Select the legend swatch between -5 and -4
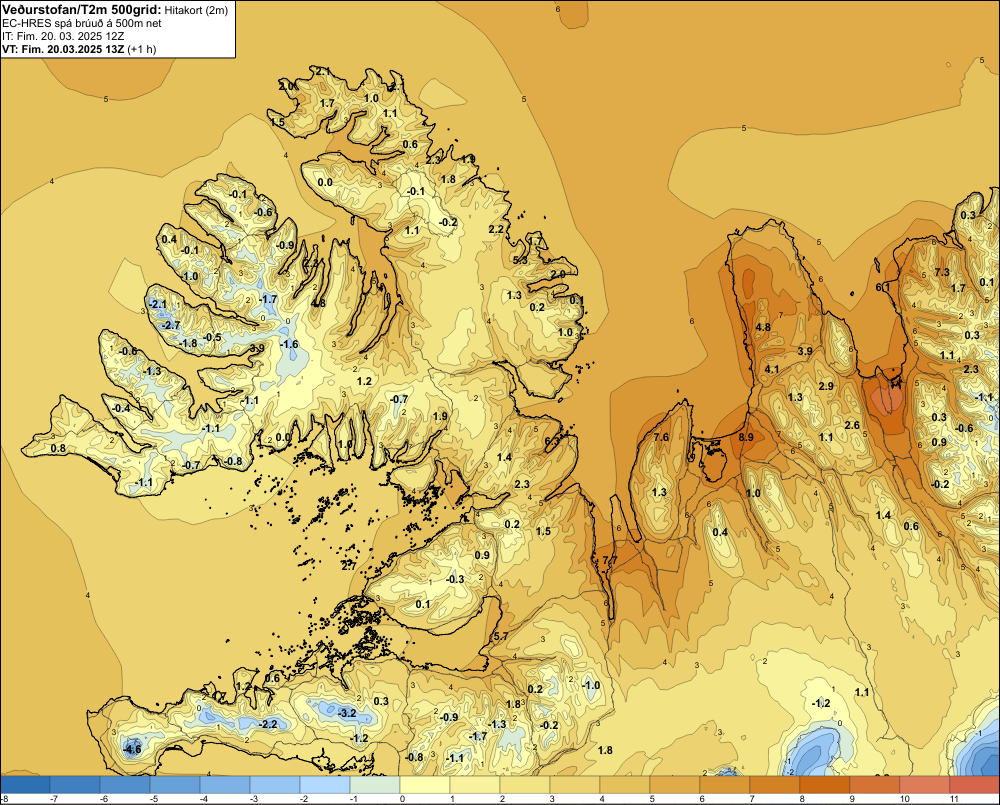 click(175, 784)
